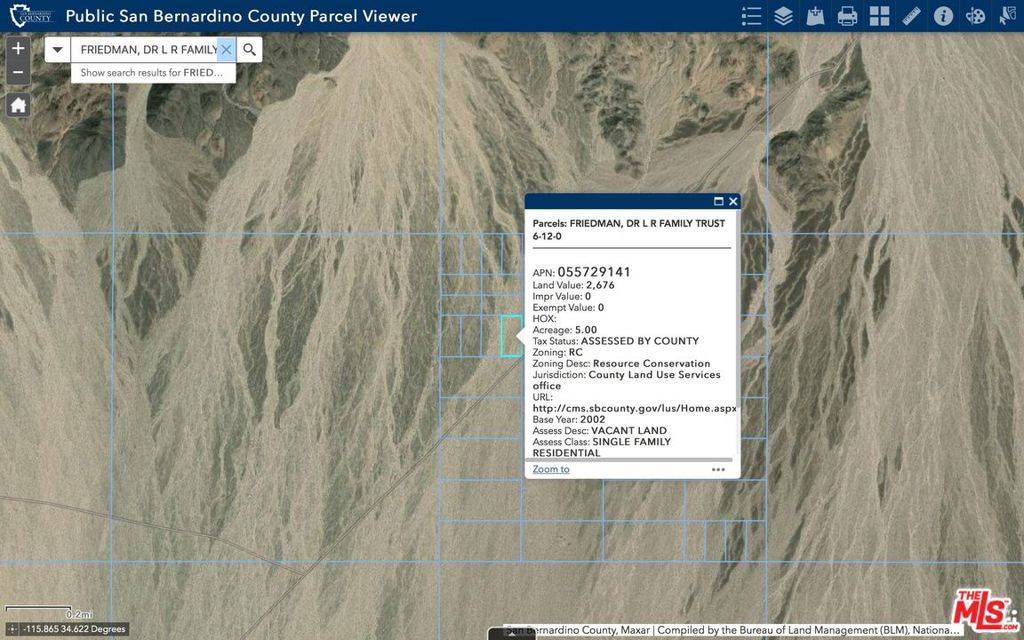Open the basemap gallery grid icon

point(879,16)
